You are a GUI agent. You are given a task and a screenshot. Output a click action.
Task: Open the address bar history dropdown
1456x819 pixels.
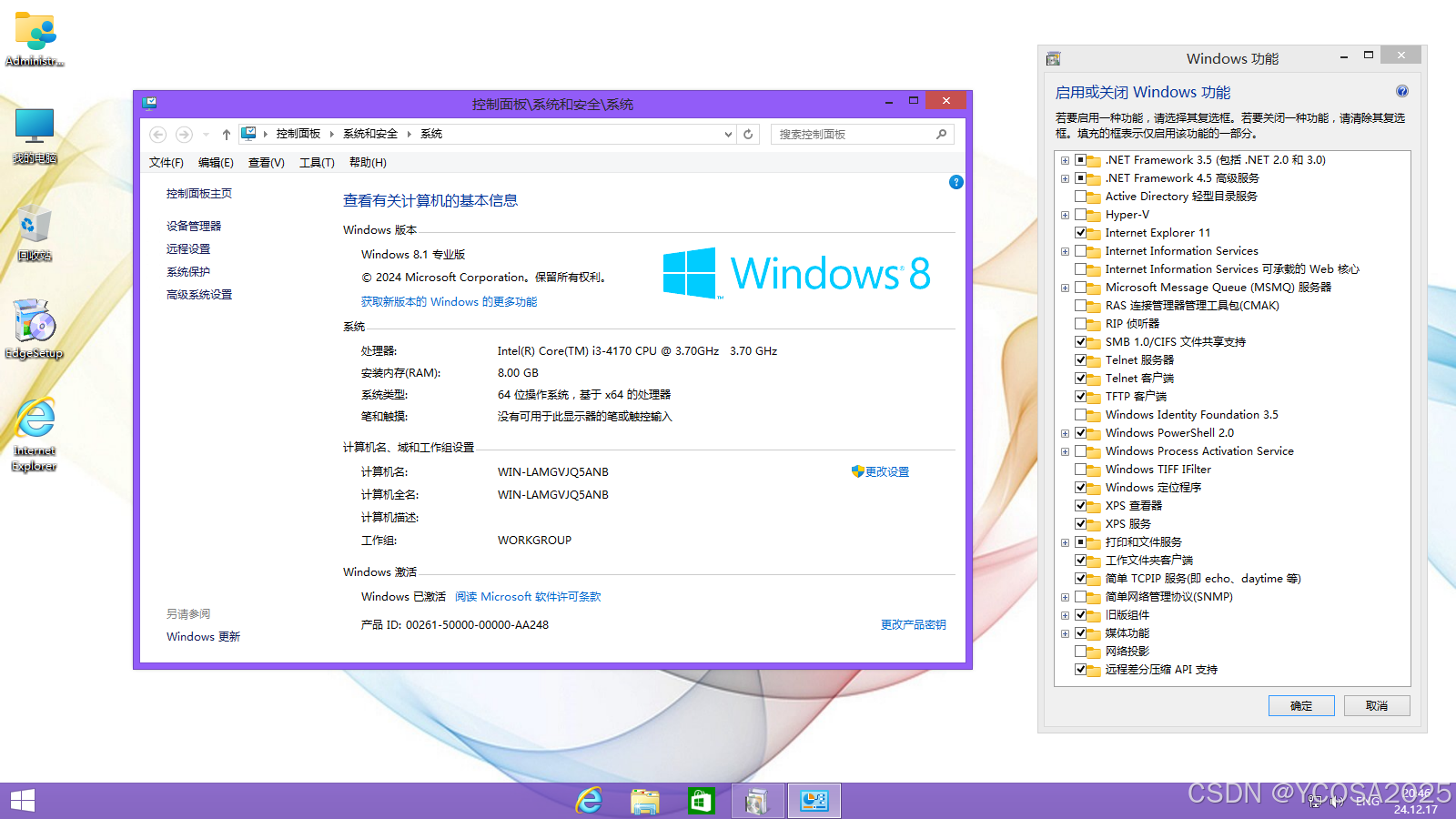click(x=728, y=135)
